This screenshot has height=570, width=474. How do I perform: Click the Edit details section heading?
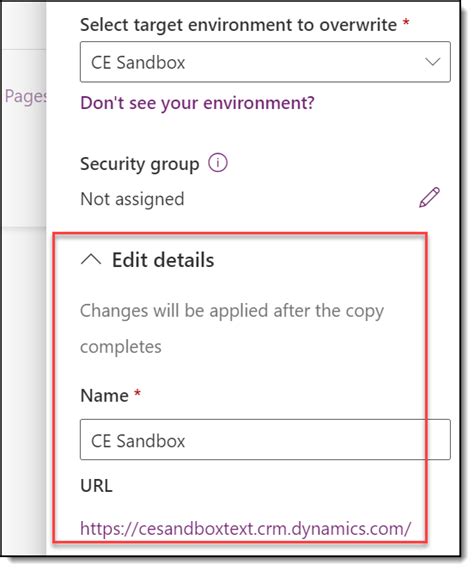pyautogui.click(x=163, y=260)
